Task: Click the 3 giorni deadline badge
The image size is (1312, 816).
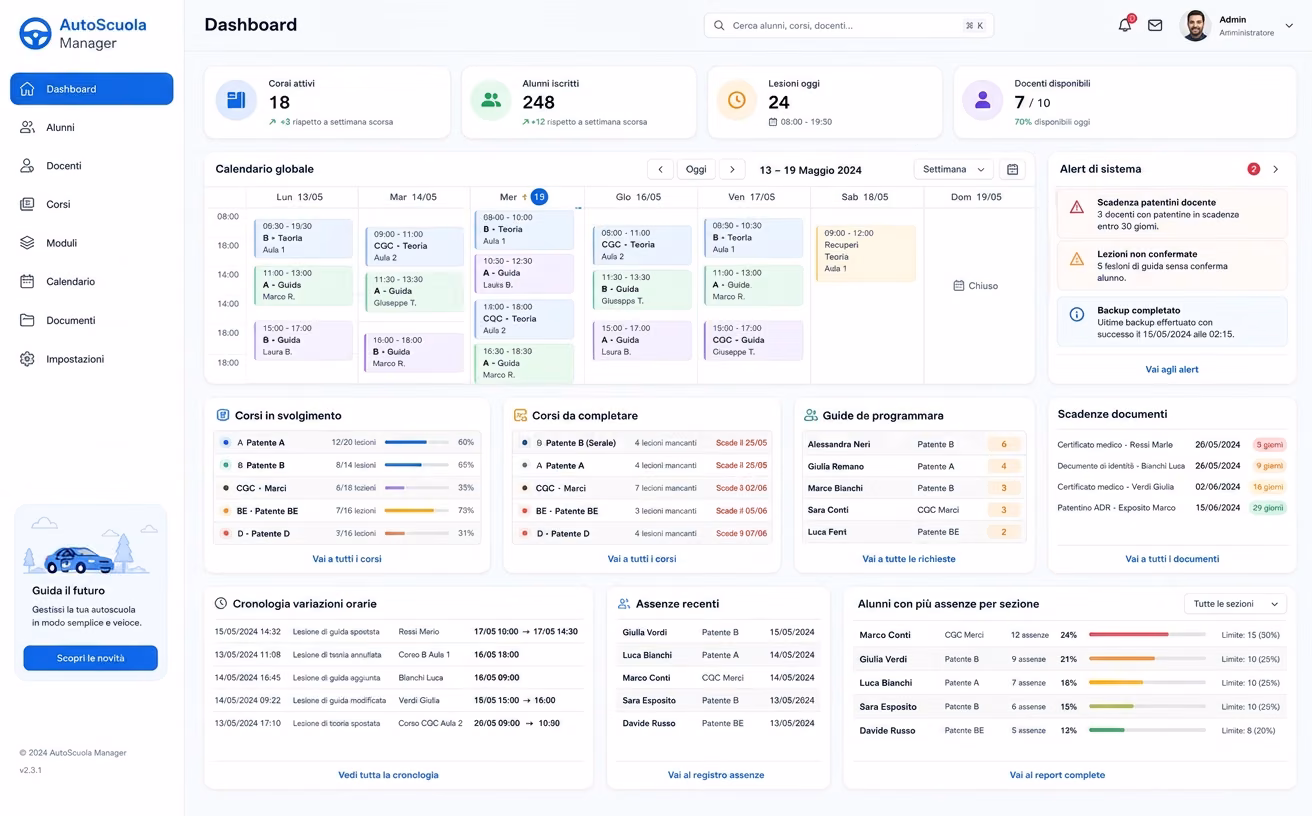Action: (x=1270, y=445)
